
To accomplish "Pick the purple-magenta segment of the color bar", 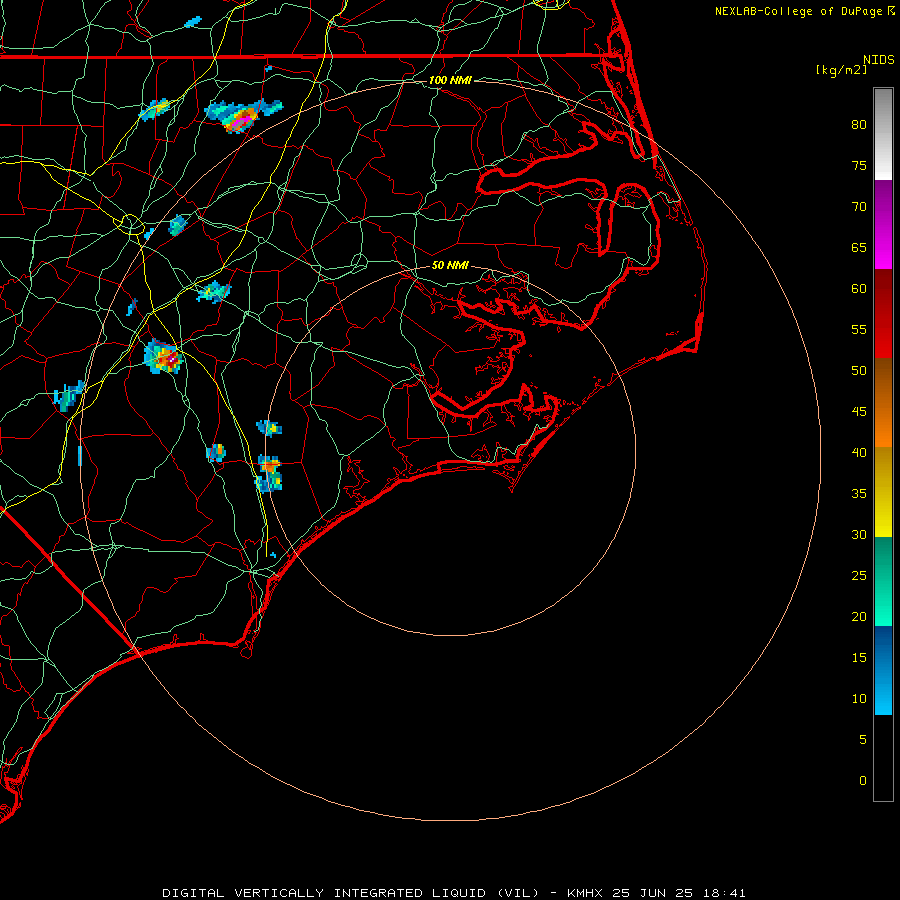I will pos(883,224).
